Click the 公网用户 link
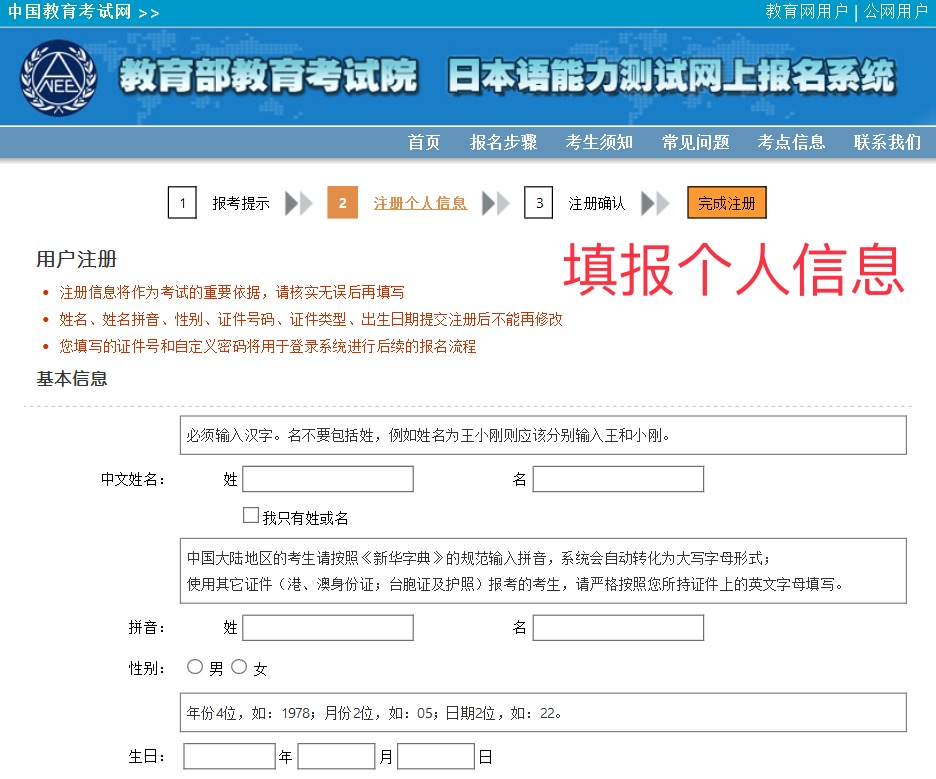 (895, 12)
